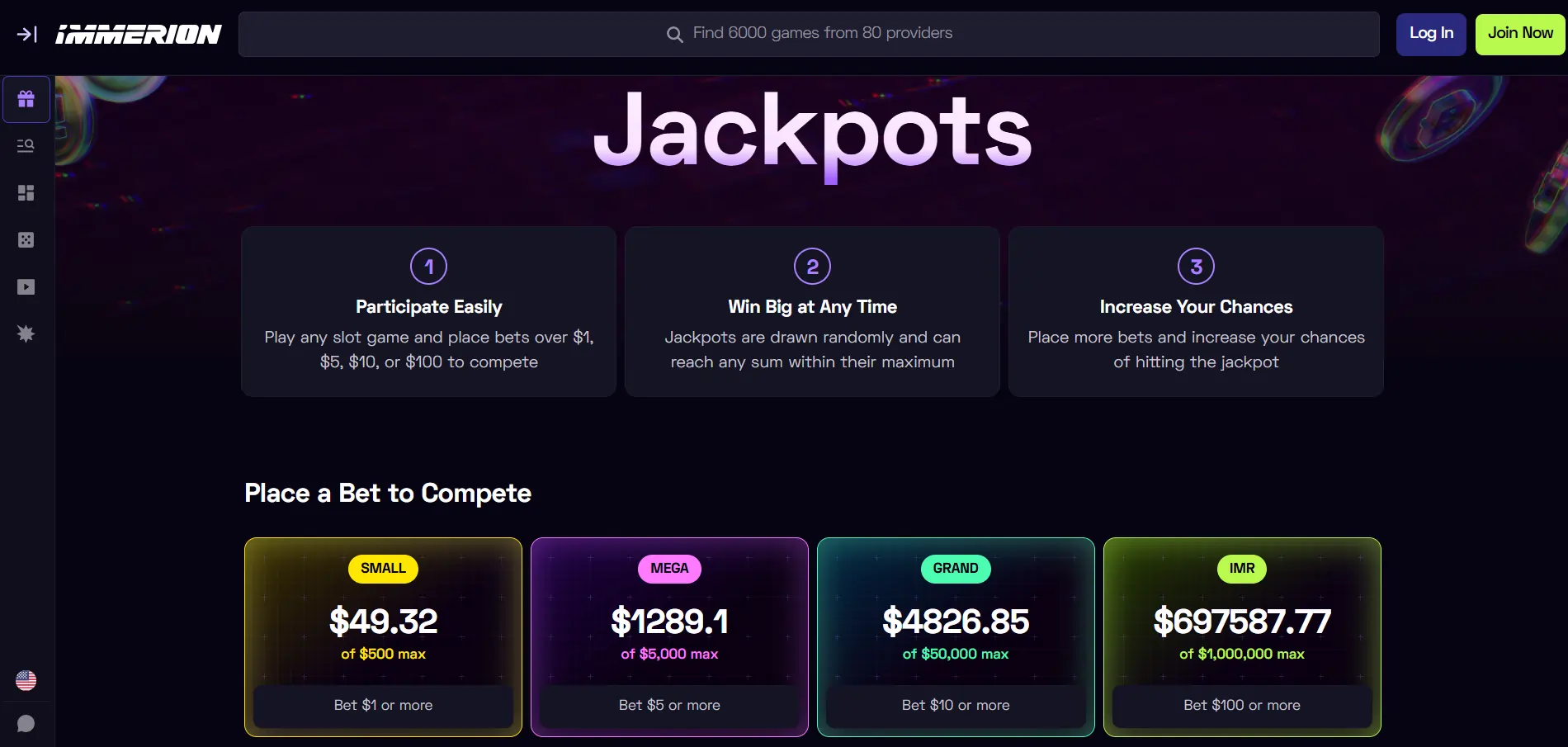The width and height of the screenshot is (1568, 747).
Task: Click the Log In button
Action: tap(1430, 34)
